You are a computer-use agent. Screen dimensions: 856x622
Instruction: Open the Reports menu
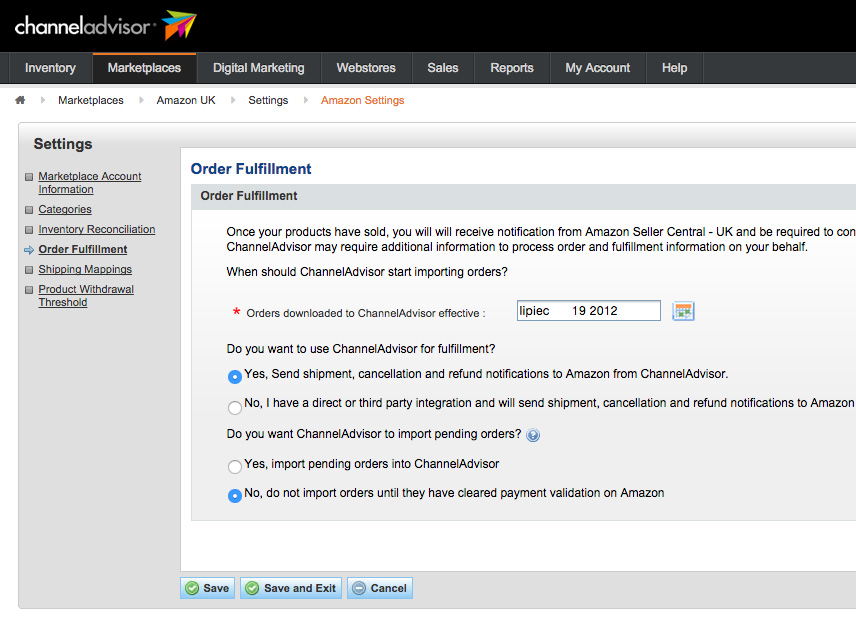(x=512, y=68)
